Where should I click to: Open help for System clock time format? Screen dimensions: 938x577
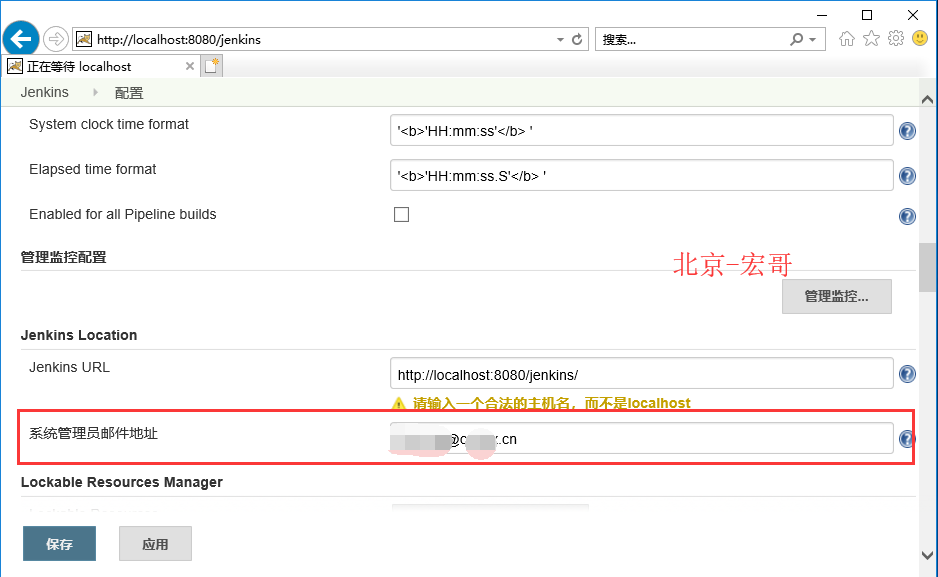[x=907, y=130]
